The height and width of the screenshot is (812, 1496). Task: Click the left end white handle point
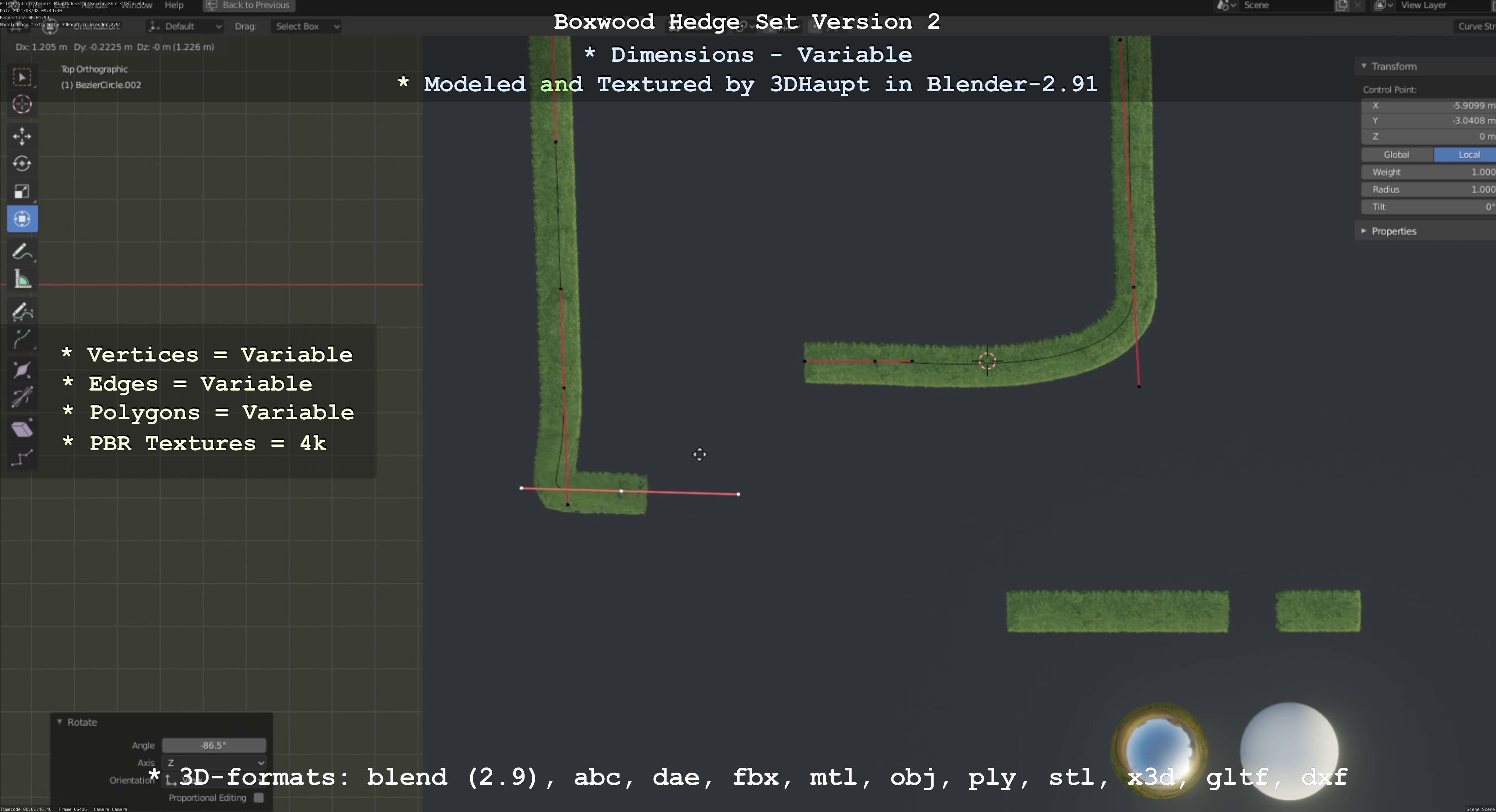[521, 488]
